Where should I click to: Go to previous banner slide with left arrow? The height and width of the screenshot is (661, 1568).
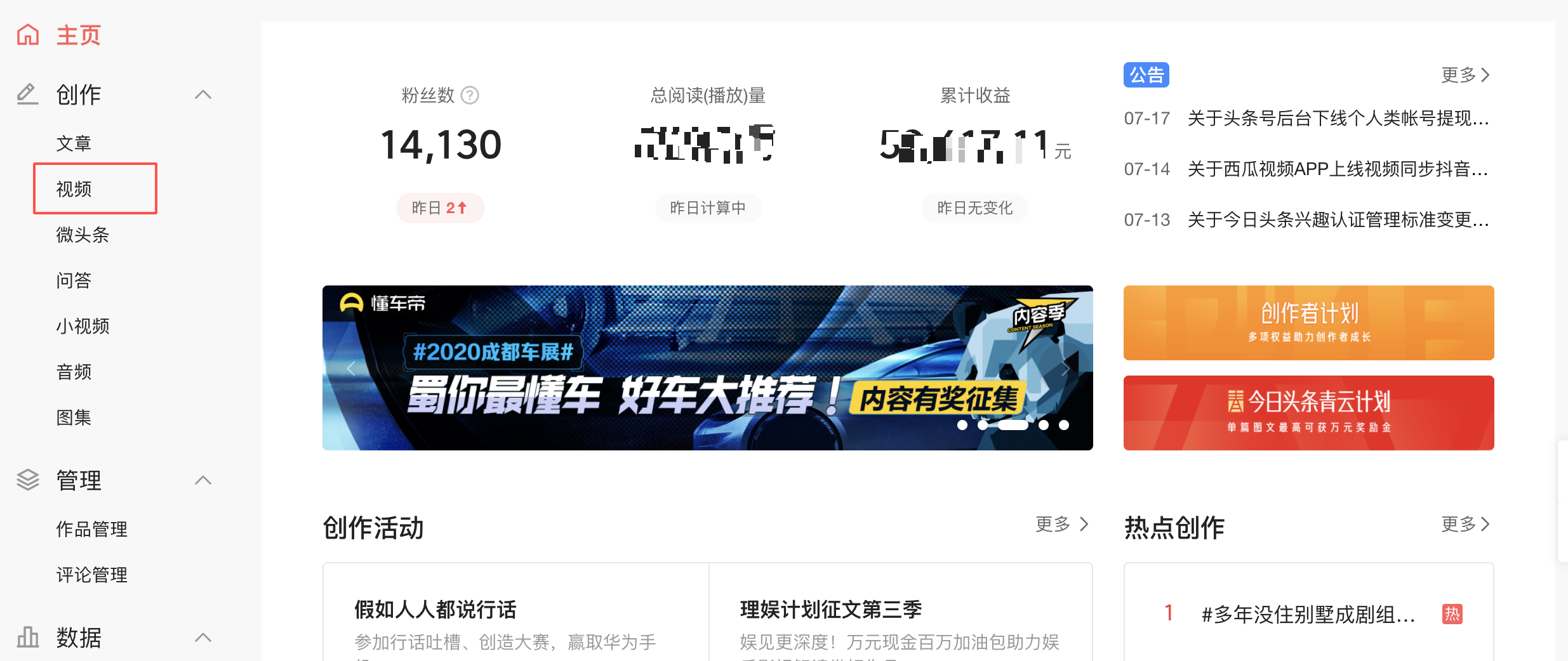[351, 368]
